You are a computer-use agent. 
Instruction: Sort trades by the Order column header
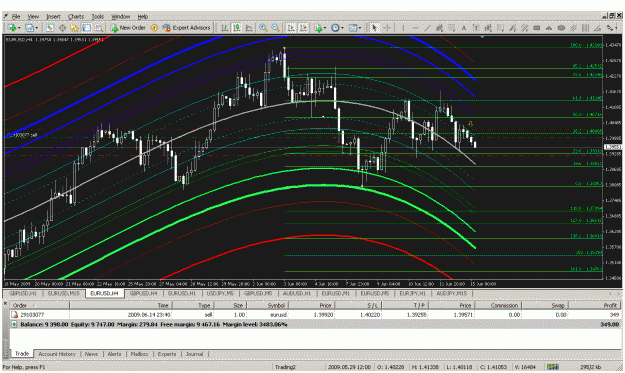[39, 305]
